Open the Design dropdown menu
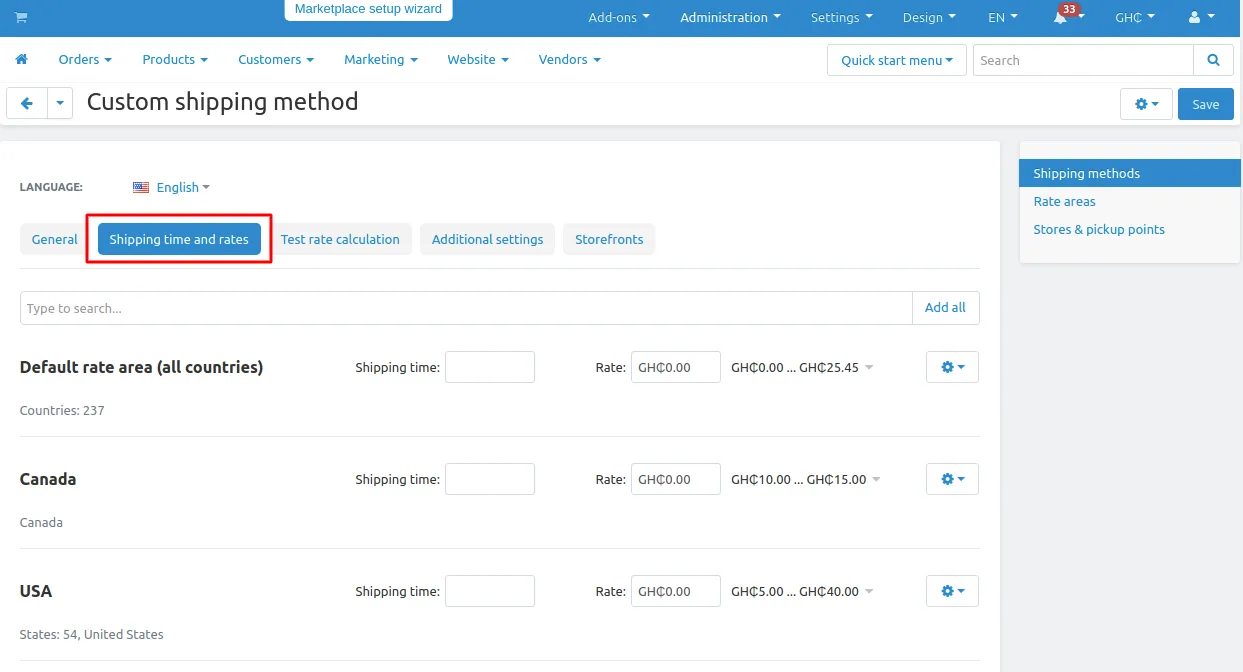 [929, 17]
